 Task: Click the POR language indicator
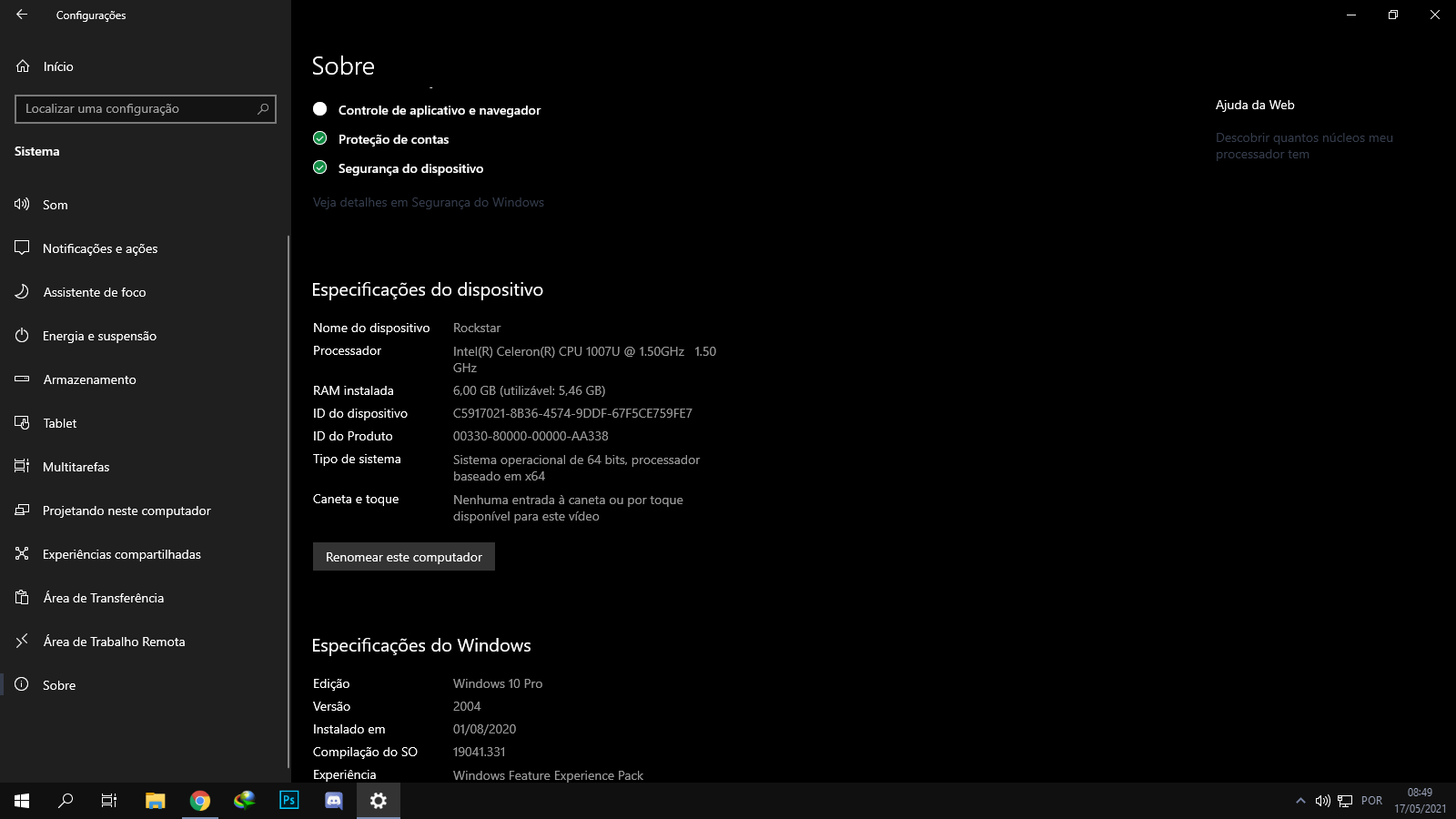1371,801
